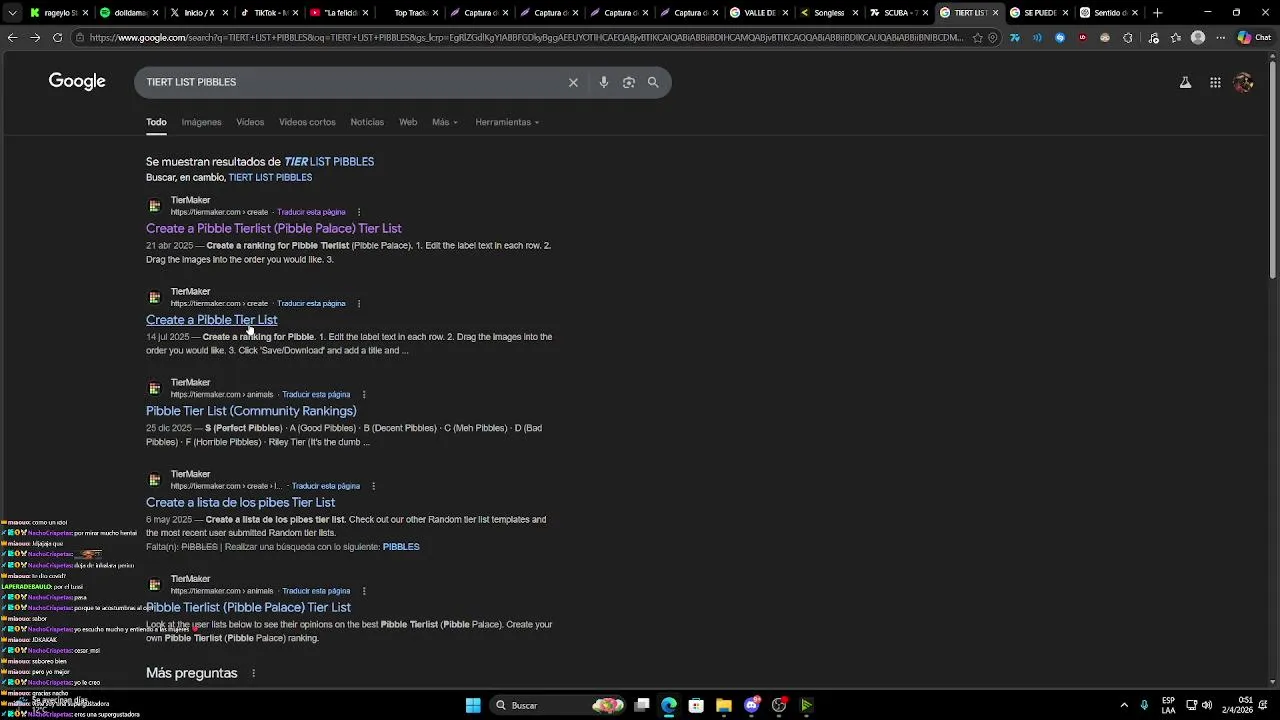This screenshot has width=1280, height=720.
Task: Open corrected TIER LIST PIBBLES search link
Action: click(x=329, y=161)
